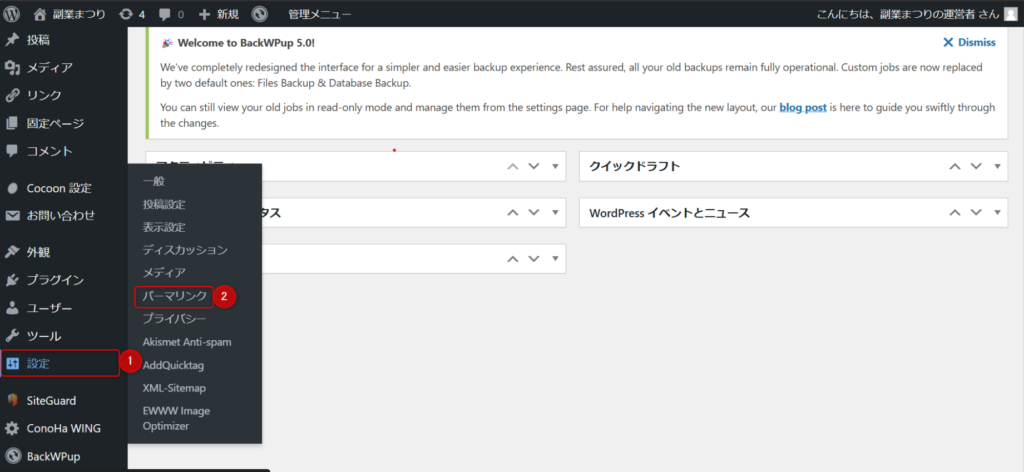
Task: Select 一般 in settings submenu
Action: click(153, 182)
